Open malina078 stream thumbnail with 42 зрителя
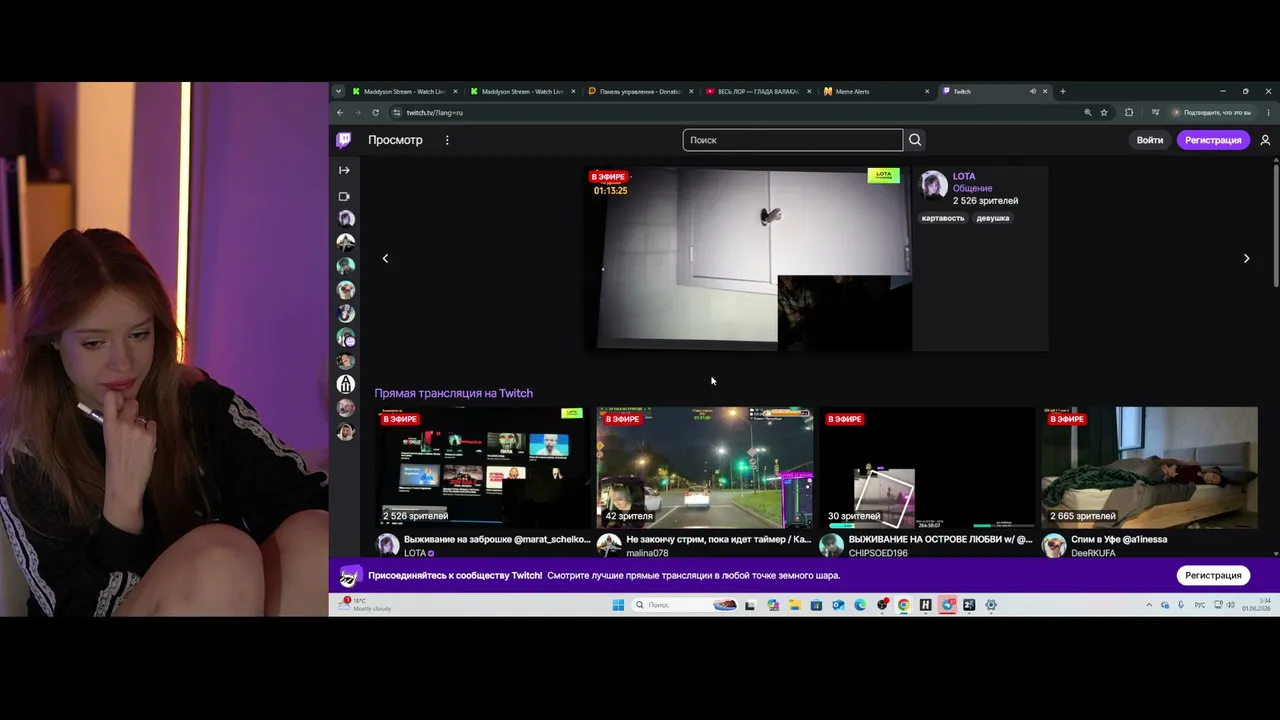This screenshot has height=720, width=1280. click(705, 467)
